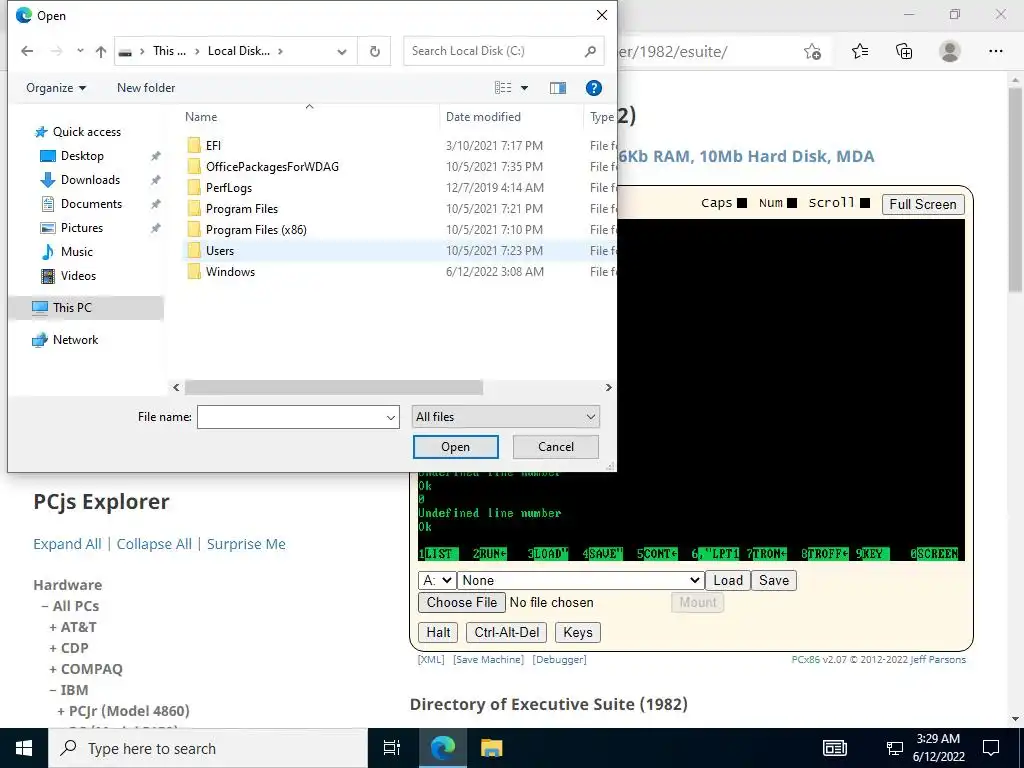The height and width of the screenshot is (768, 1024).
Task: Open Quick access in navigation pane
Action: [86, 132]
